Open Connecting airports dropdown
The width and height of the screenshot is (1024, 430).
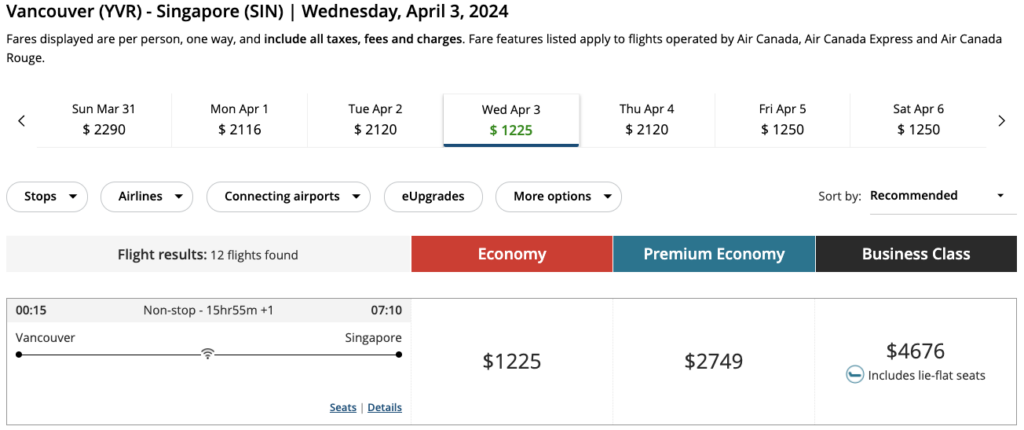[x=288, y=196]
